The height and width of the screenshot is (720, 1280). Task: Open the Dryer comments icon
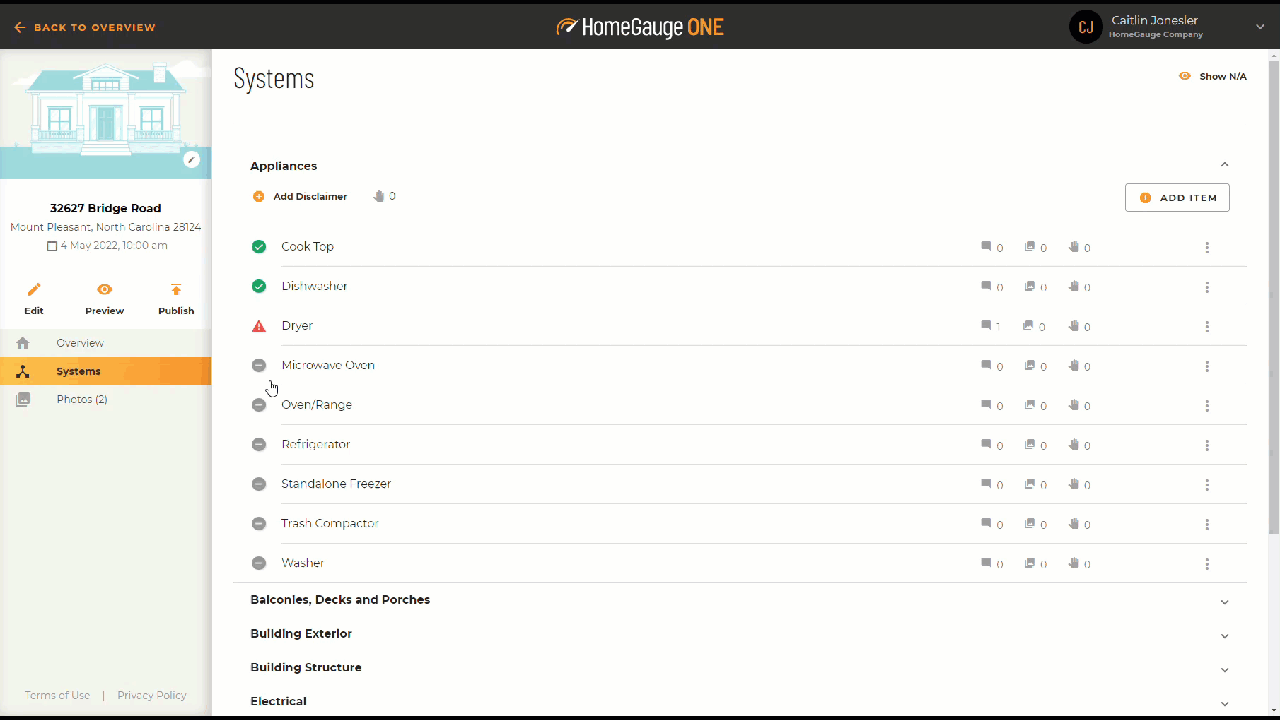(x=986, y=326)
